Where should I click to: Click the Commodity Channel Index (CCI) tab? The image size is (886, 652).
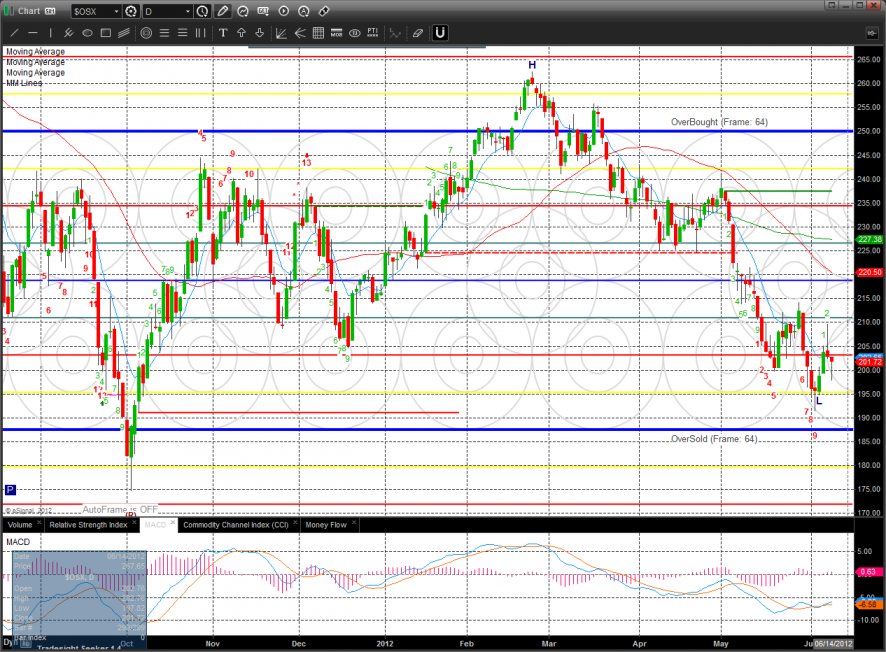pos(235,524)
